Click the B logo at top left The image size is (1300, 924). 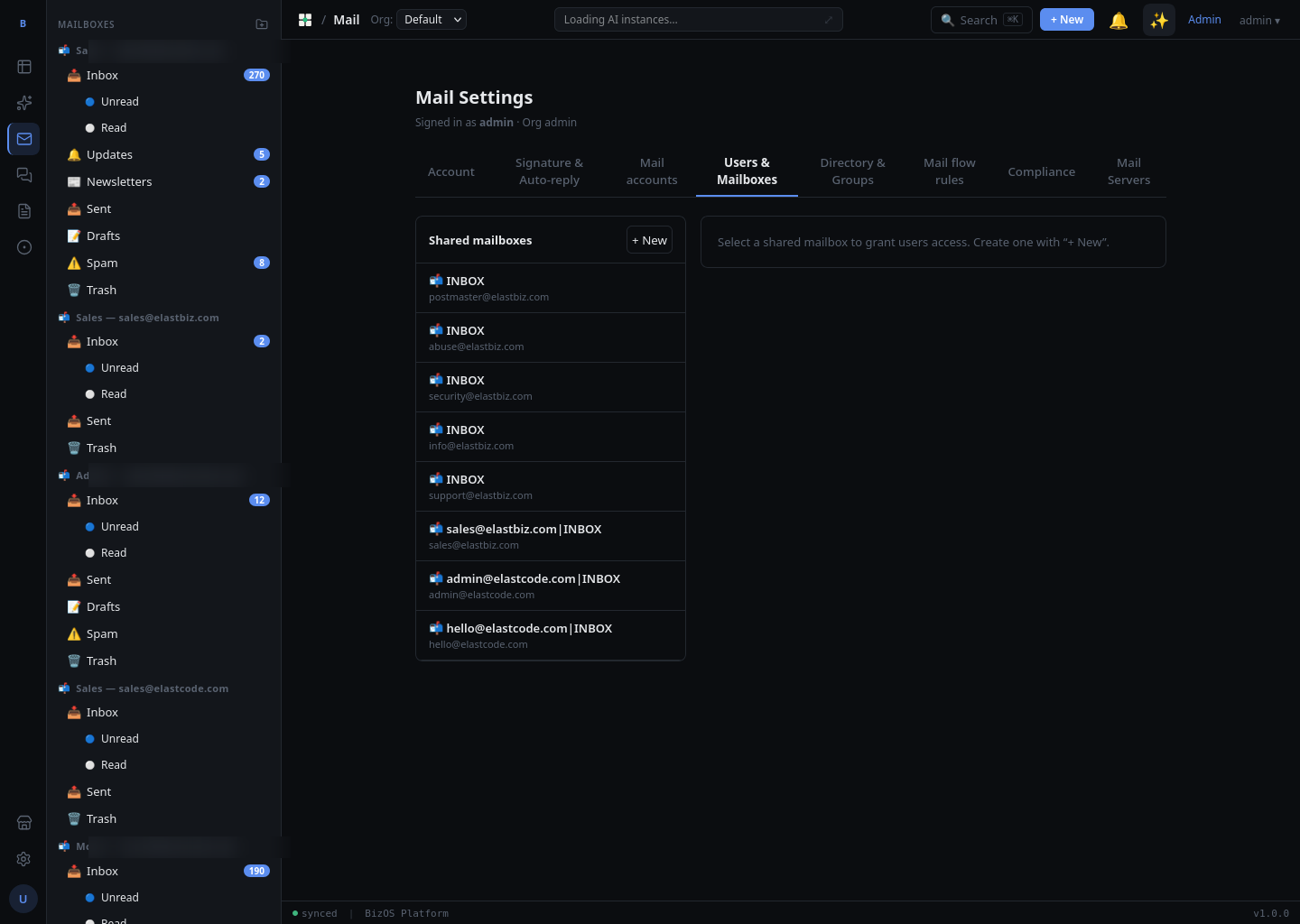(23, 24)
